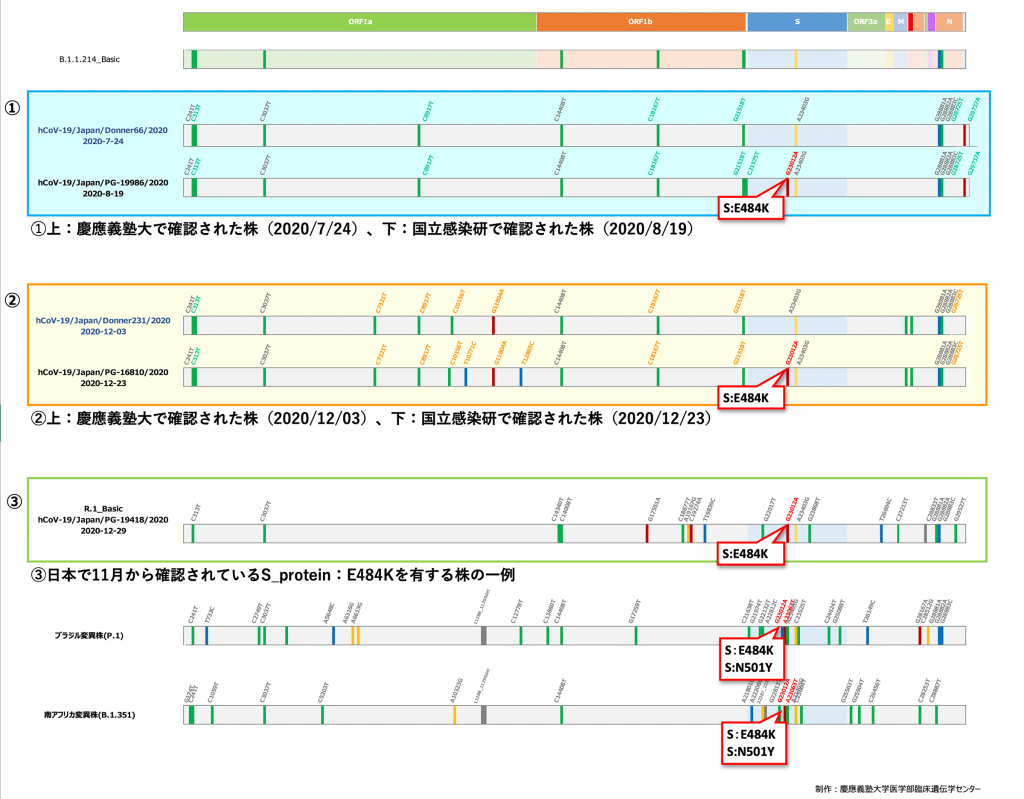Viewport: 1024px width, 799px height.
Task: Select the ORF3a gene segment
Action: 865,21
